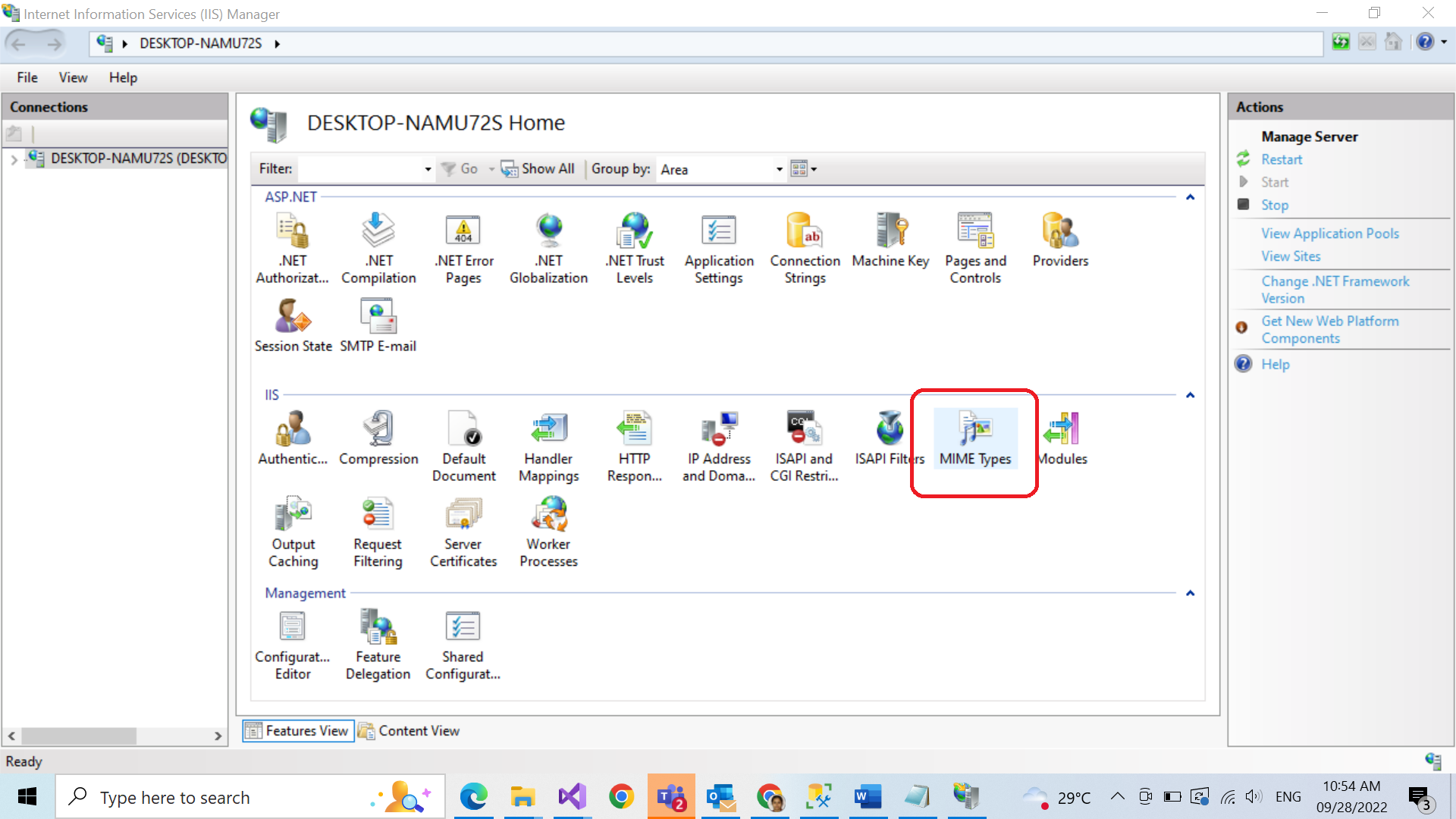
Task: Switch to Content View tab
Action: coord(409,731)
